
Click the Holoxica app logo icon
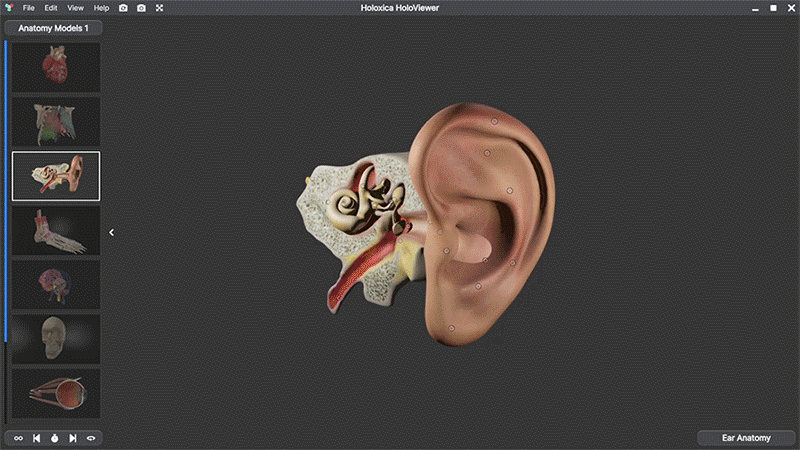9,8
